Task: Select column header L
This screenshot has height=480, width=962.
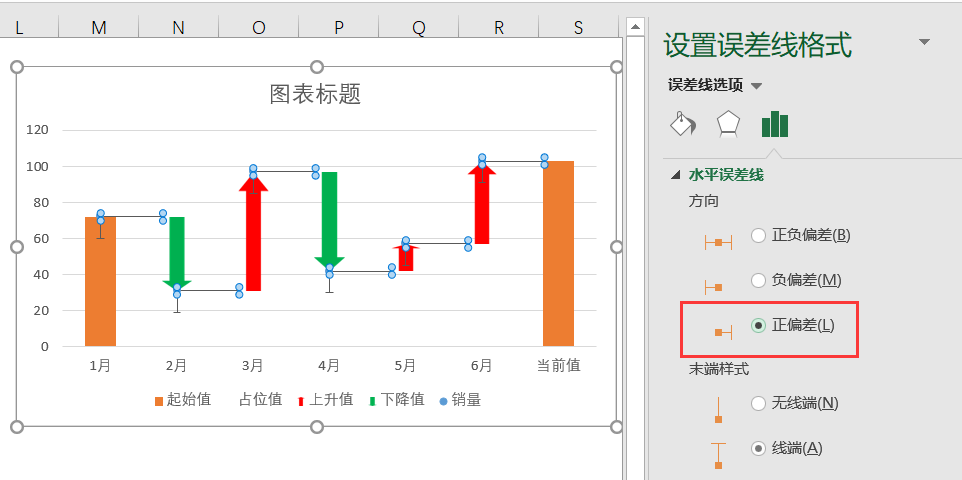Action: [29, 27]
